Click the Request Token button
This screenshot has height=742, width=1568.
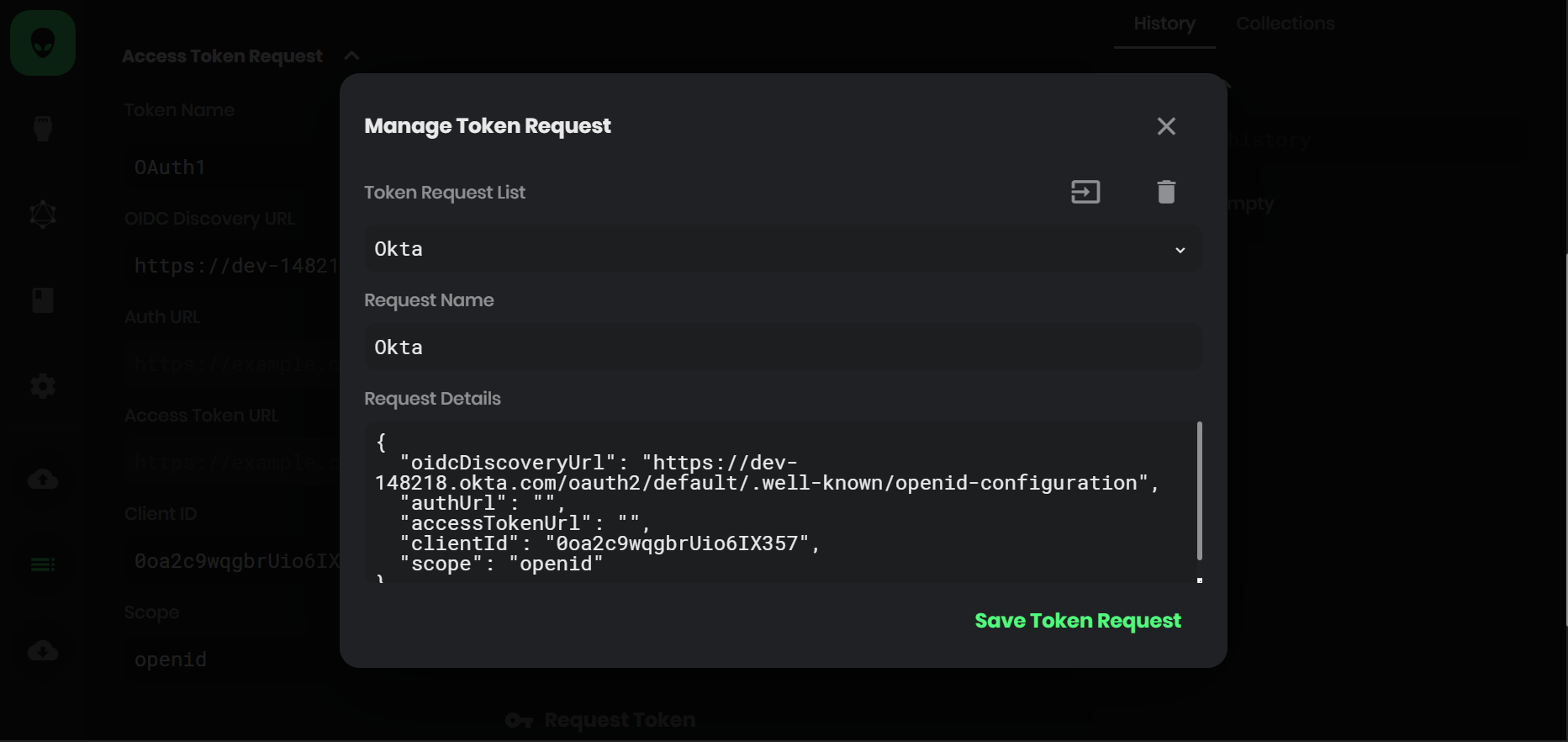click(x=601, y=720)
